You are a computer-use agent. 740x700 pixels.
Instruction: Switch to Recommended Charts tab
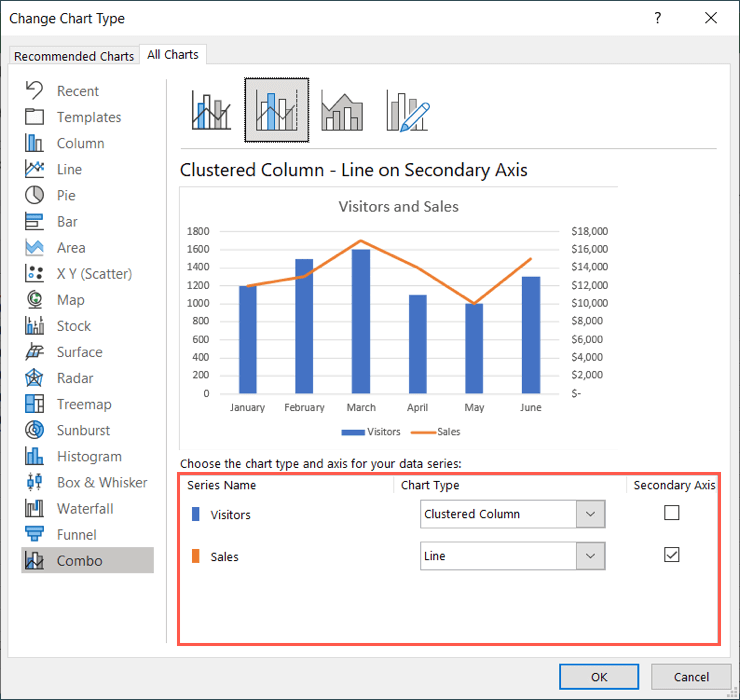click(x=74, y=56)
